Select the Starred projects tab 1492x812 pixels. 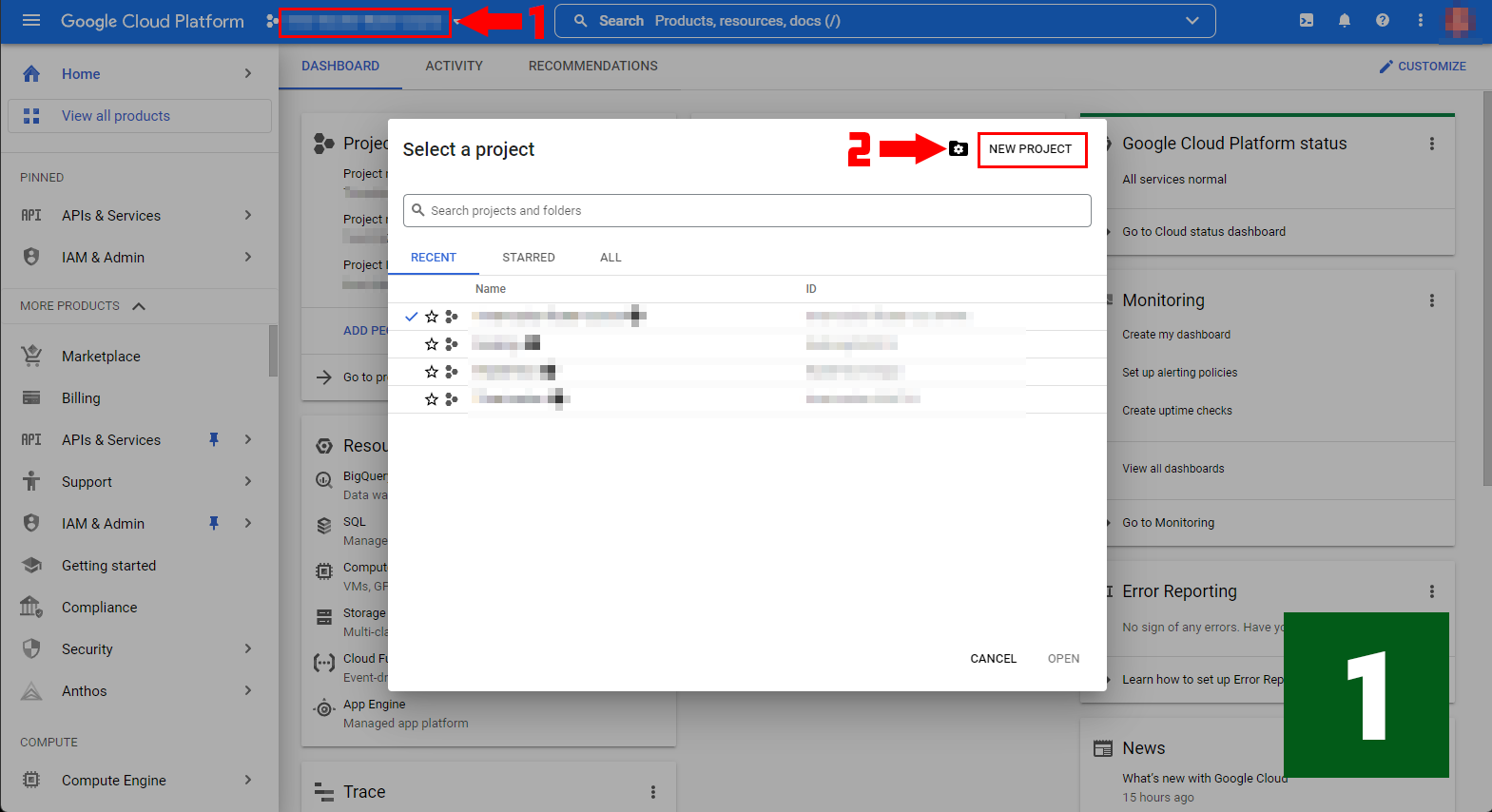[529, 258]
